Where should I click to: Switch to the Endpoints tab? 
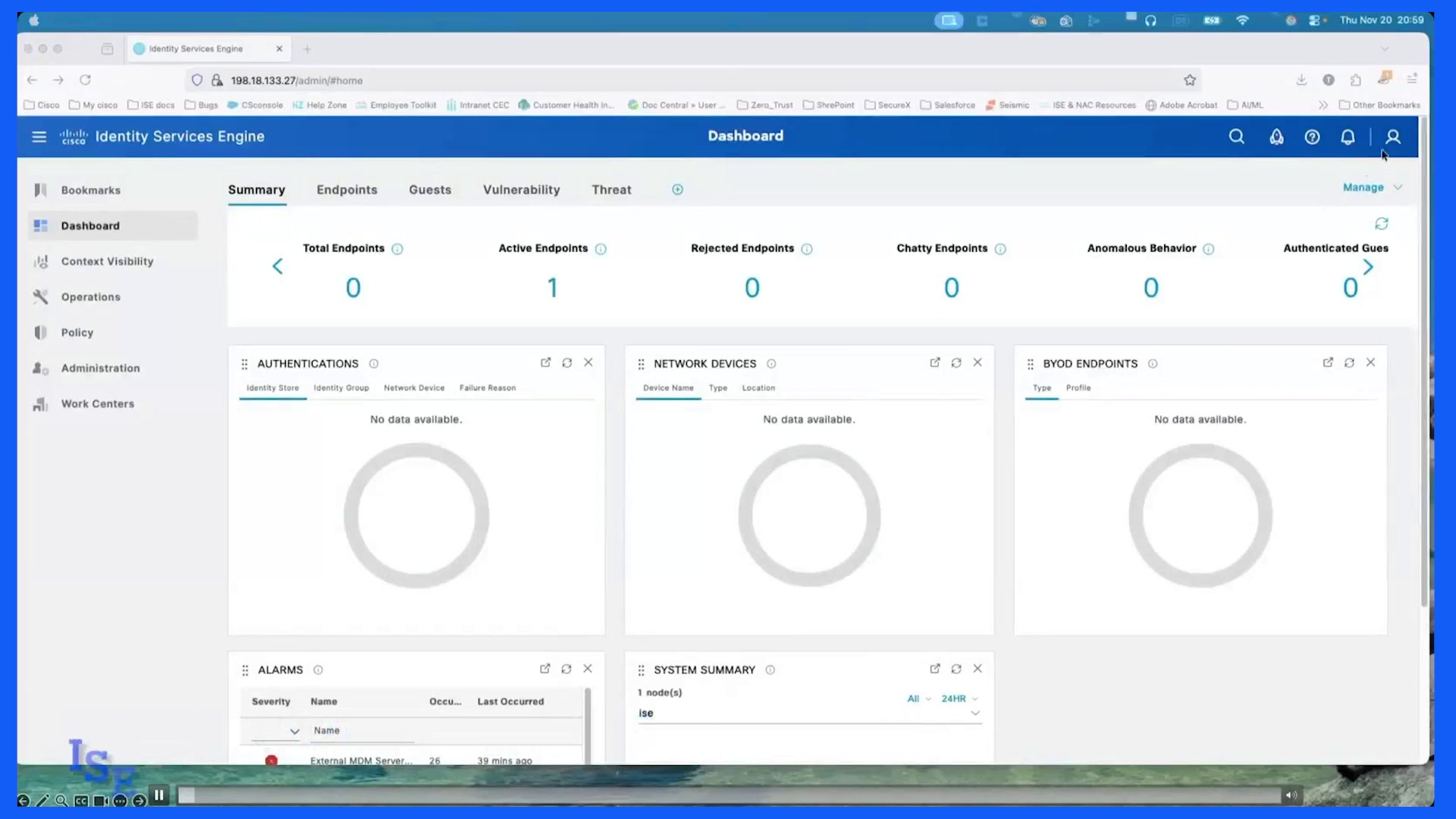(347, 190)
